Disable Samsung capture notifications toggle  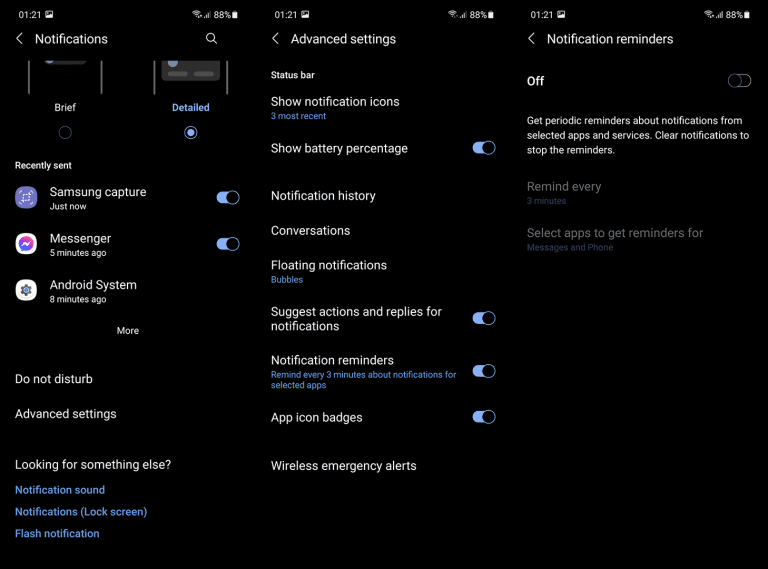click(228, 198)
